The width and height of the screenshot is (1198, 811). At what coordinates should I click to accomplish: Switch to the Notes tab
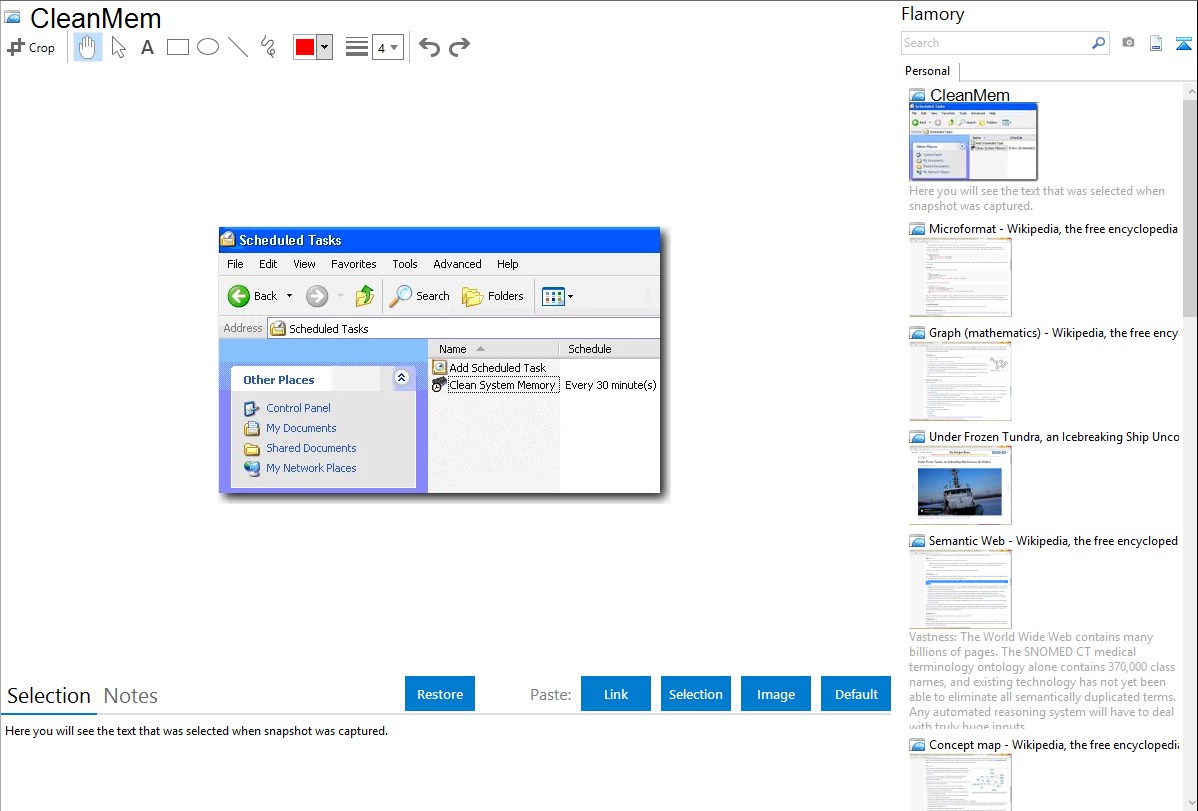pos(131,696)
